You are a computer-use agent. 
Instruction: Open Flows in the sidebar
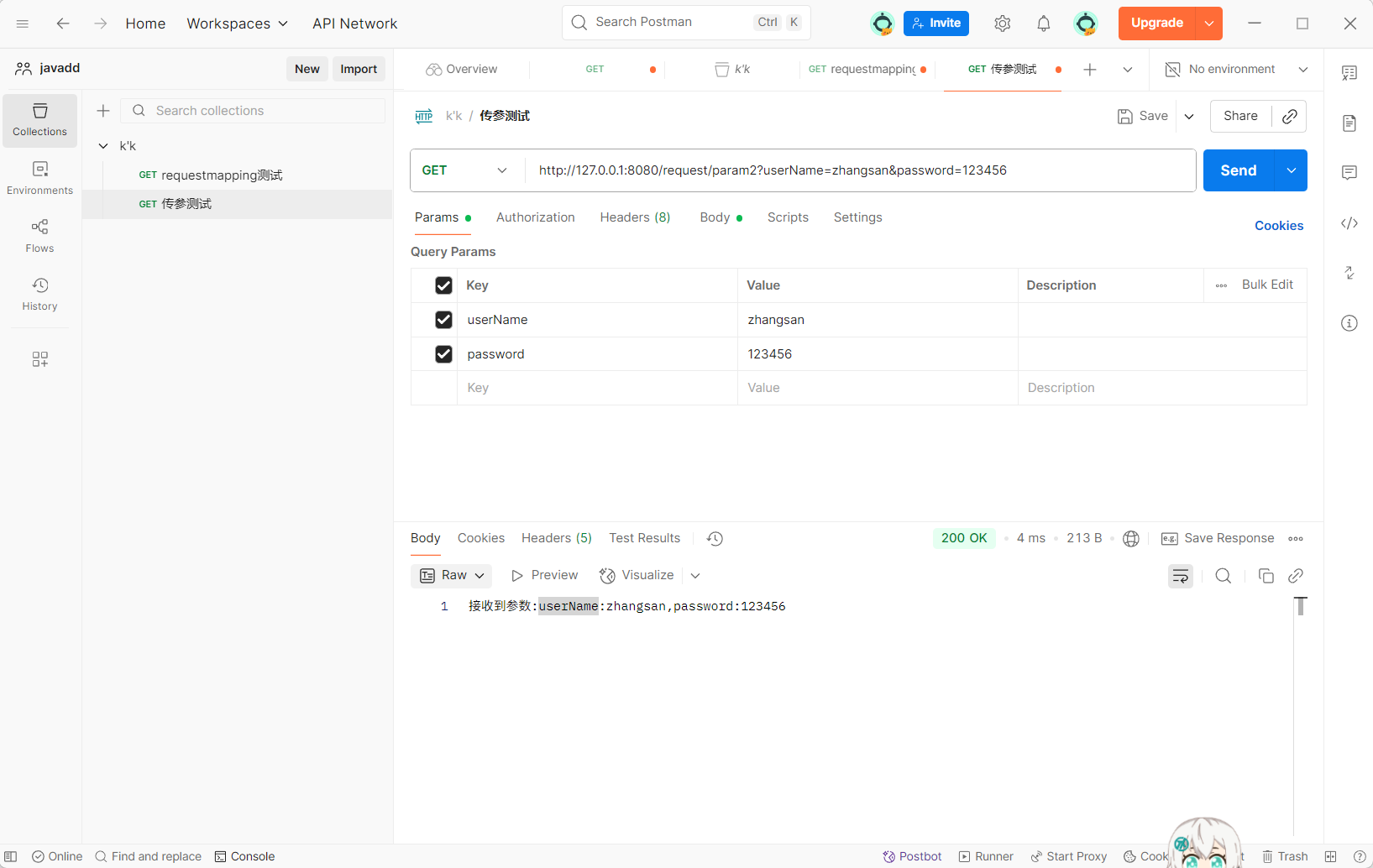point(39,236)
